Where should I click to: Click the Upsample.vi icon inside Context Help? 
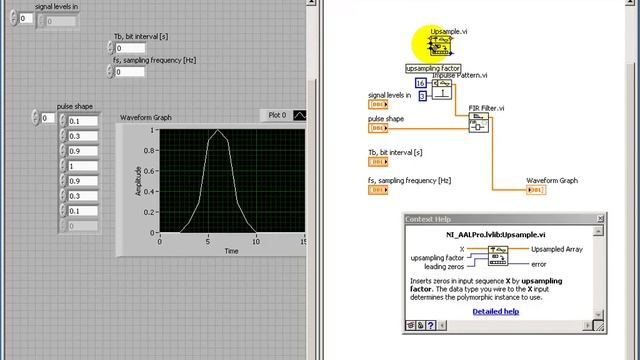click(498, 256)
